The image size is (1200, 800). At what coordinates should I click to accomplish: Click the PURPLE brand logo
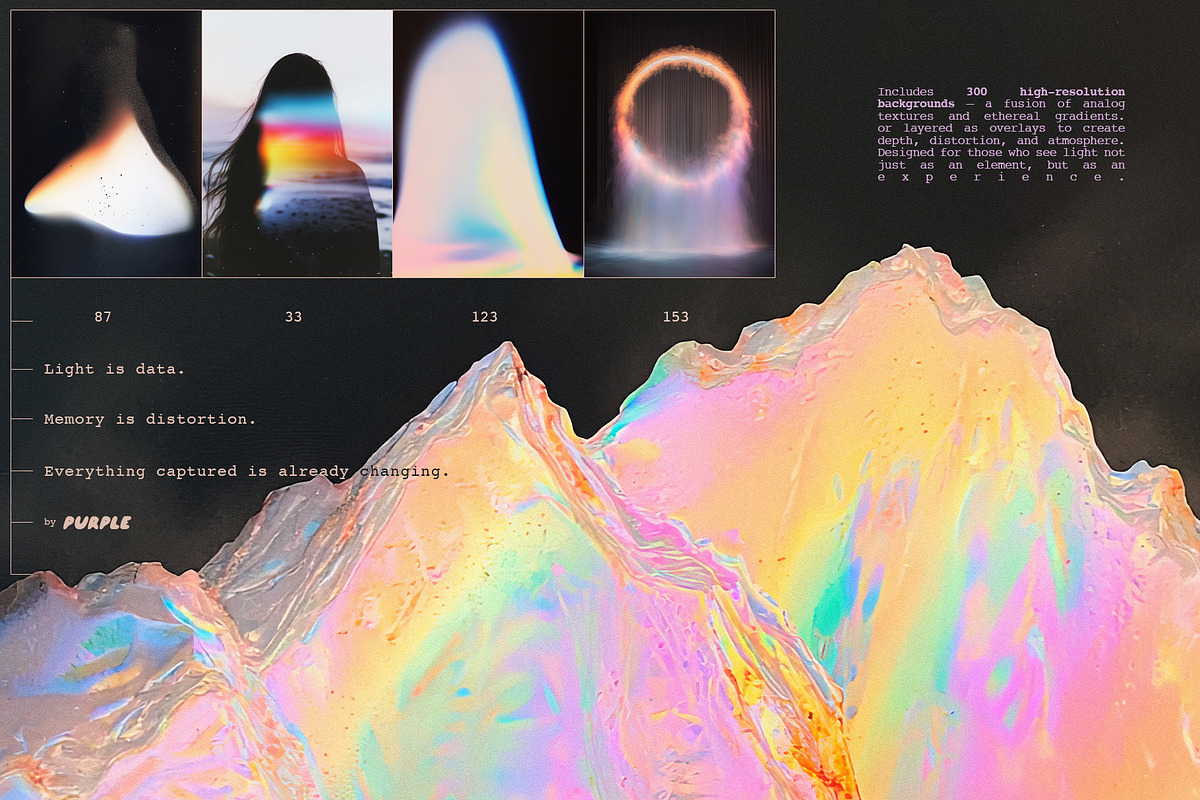[97, 522]
